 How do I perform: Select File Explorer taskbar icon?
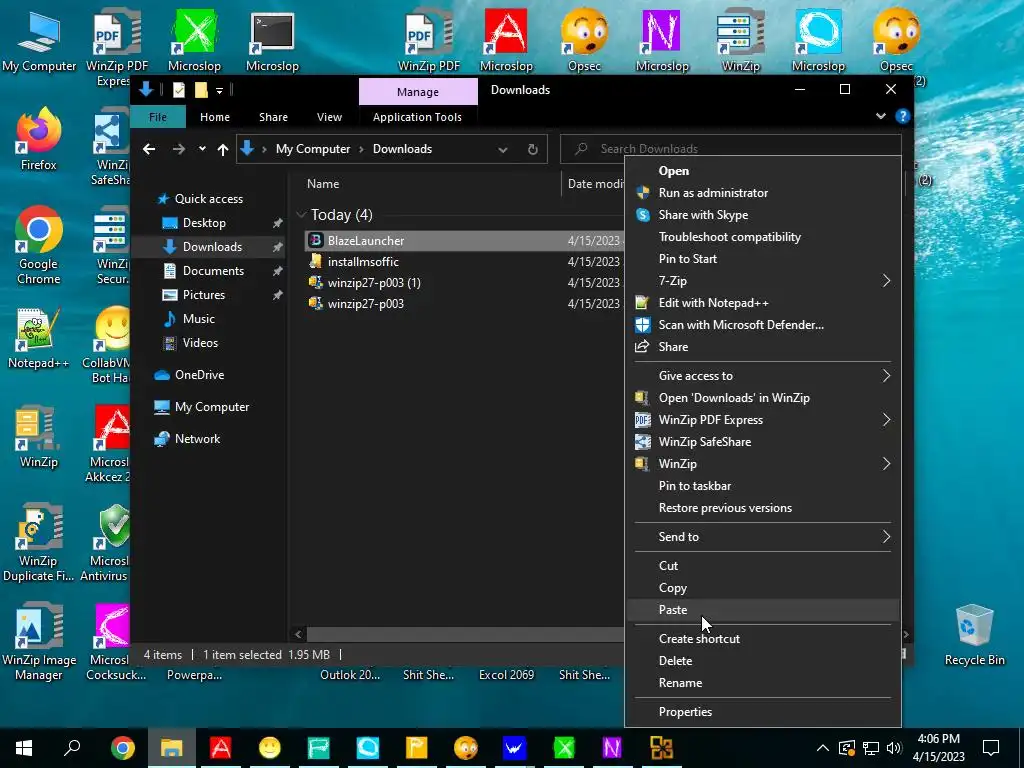point(171,748)
